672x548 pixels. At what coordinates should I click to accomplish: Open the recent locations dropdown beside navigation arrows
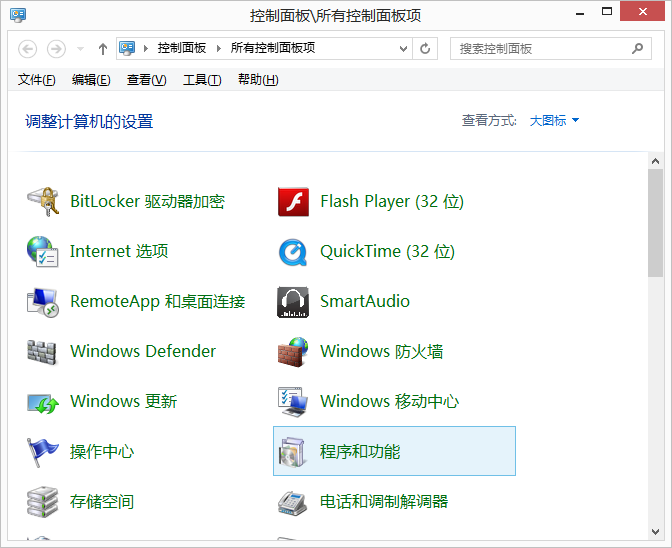(80, 49)
